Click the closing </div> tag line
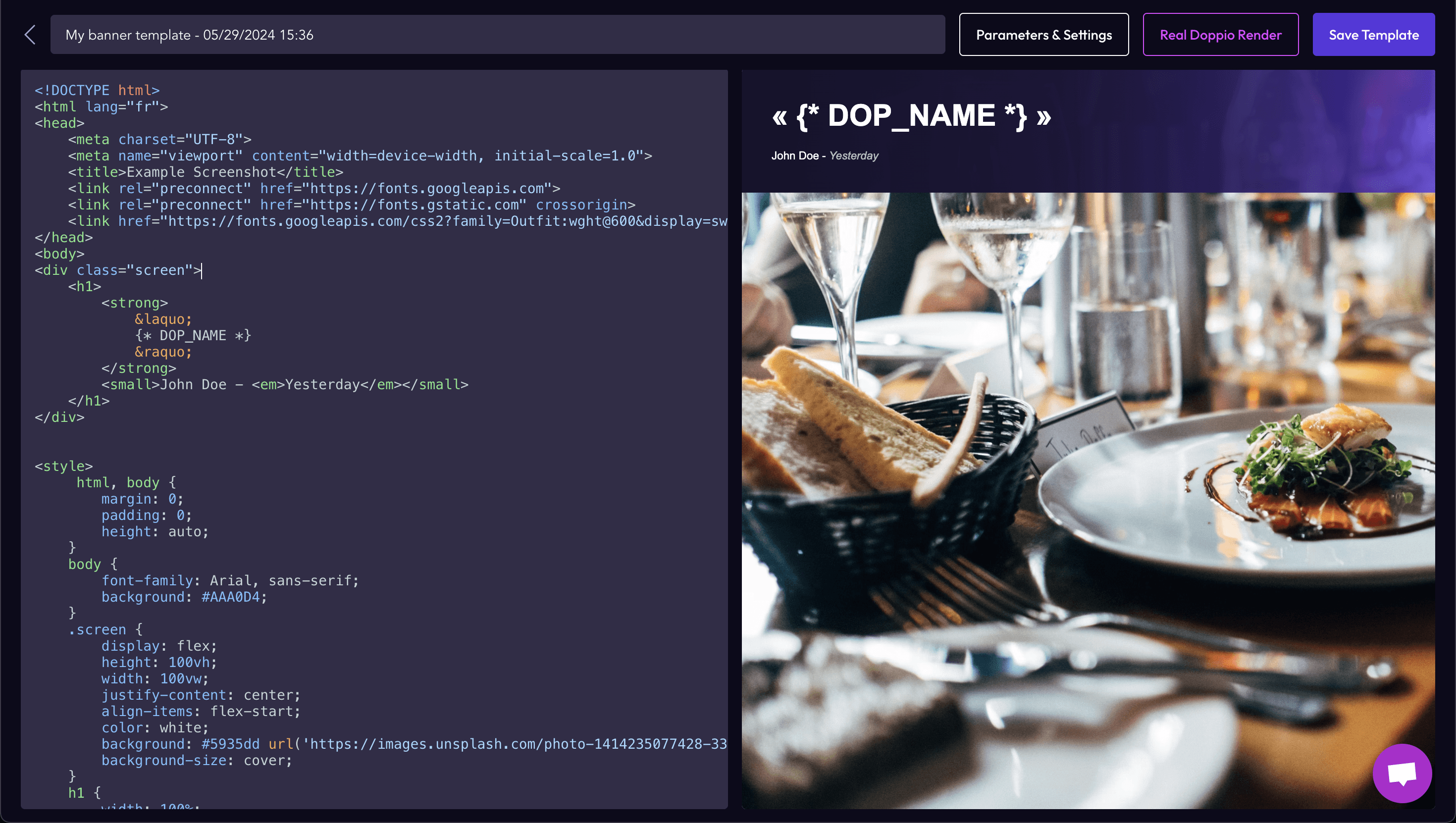 point(60,418)
